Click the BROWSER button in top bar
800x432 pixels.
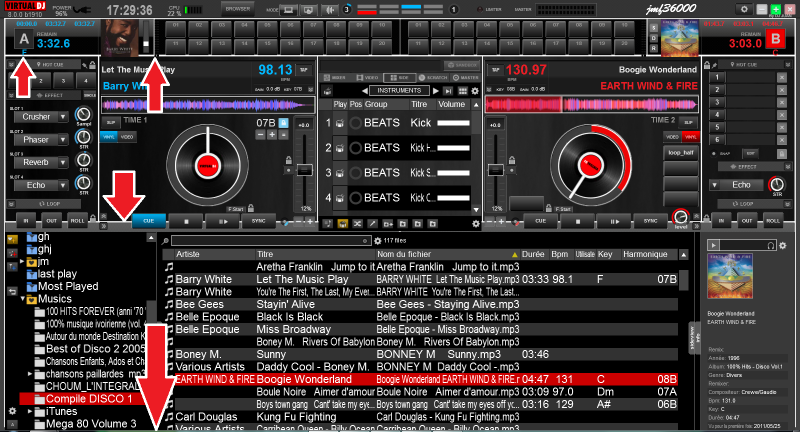[237, 9]
